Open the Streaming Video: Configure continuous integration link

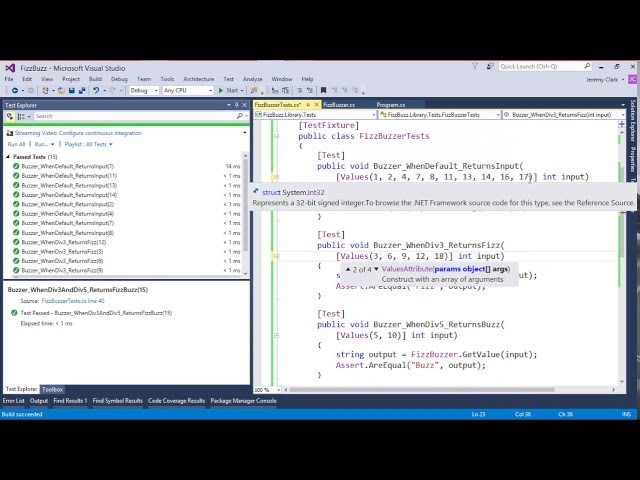pyautogui.click(x=78, y=133)
